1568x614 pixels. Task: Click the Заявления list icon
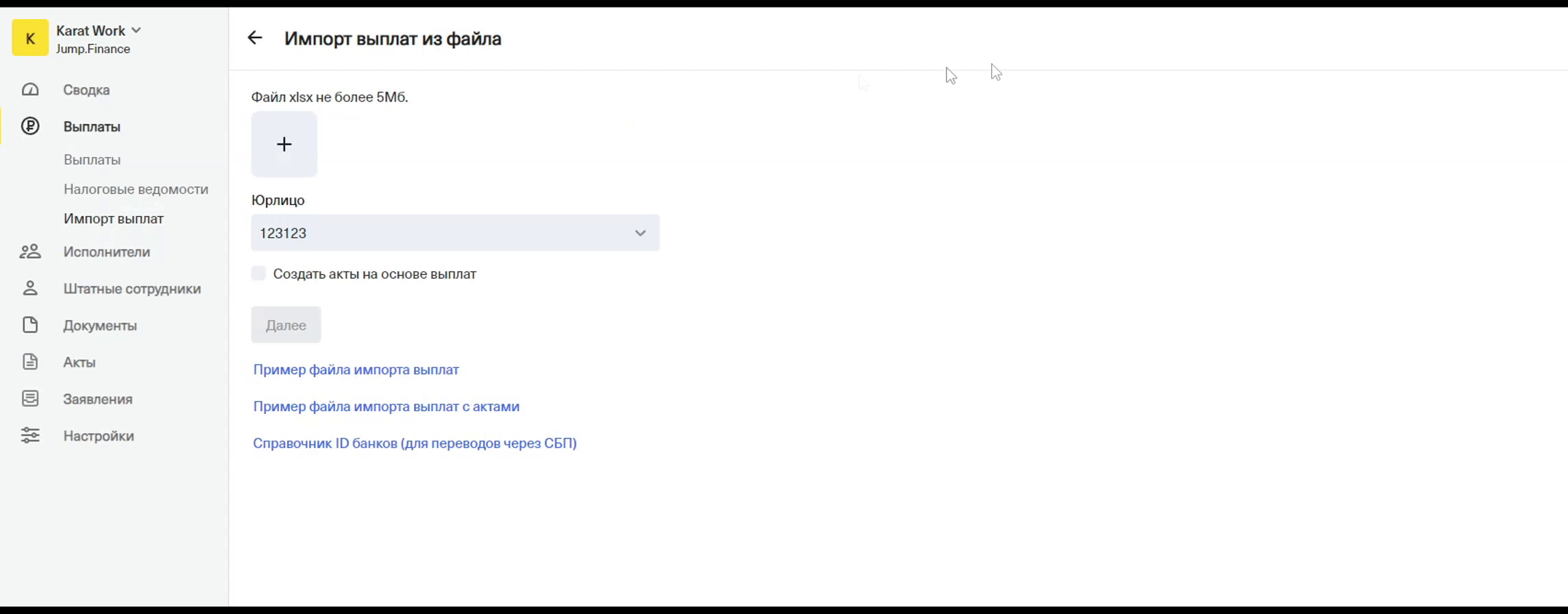[30, 399]
